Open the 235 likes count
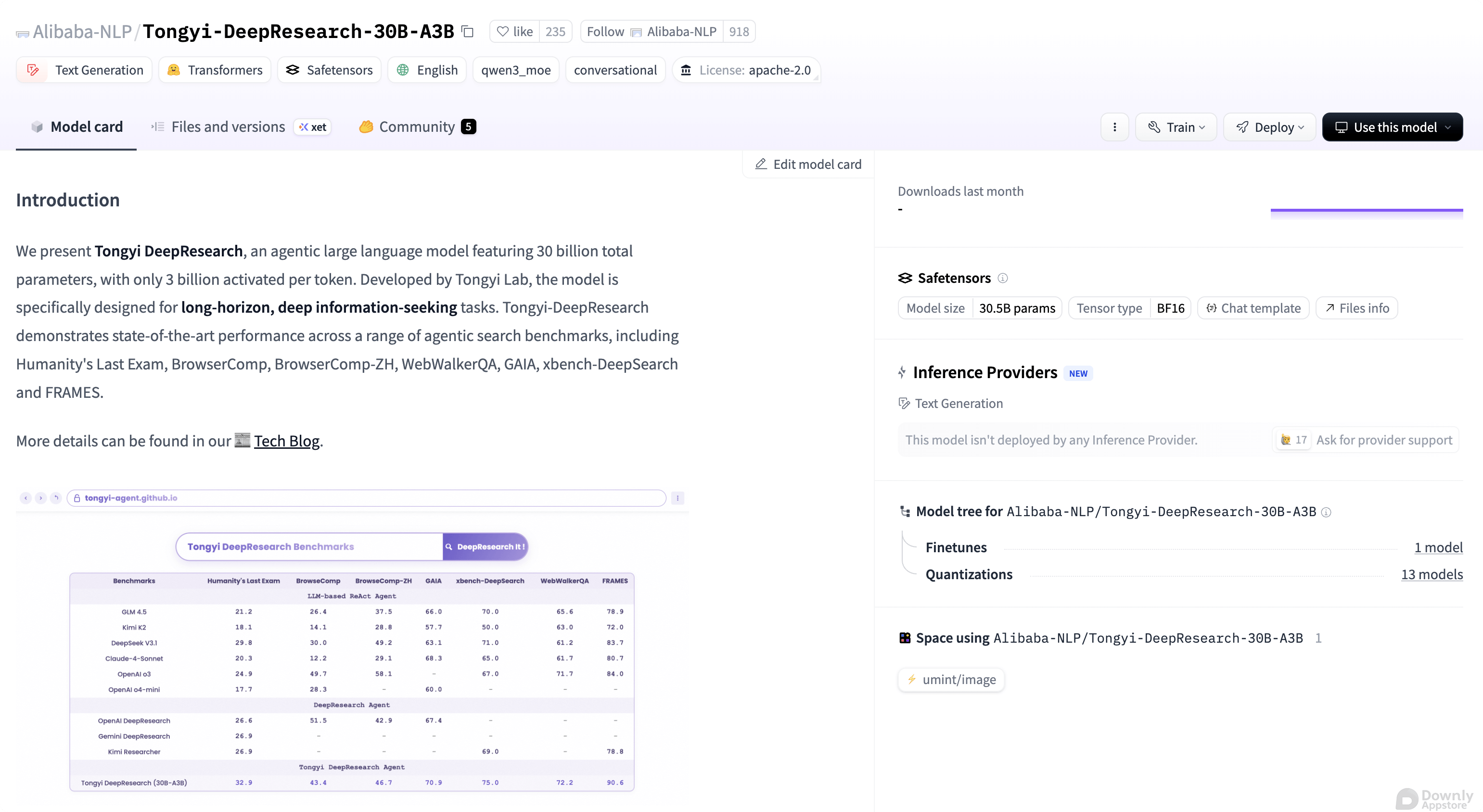1483x812 pixels. click(x=555, y=32)
